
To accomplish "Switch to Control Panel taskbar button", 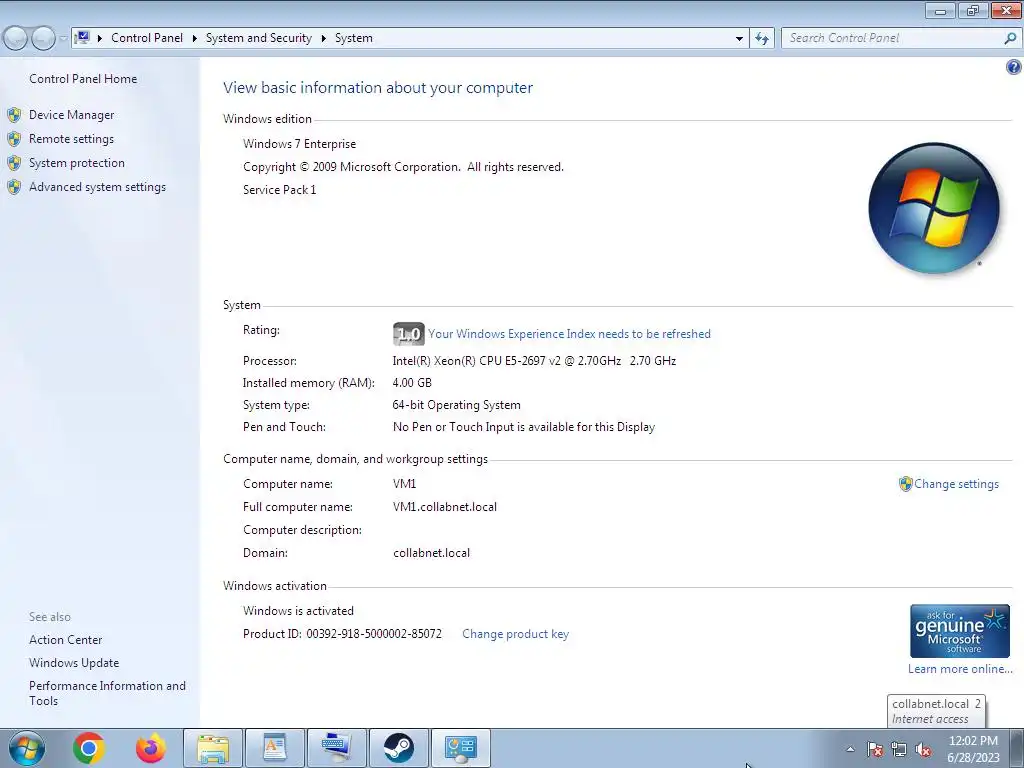I will (x=461, y=748).
